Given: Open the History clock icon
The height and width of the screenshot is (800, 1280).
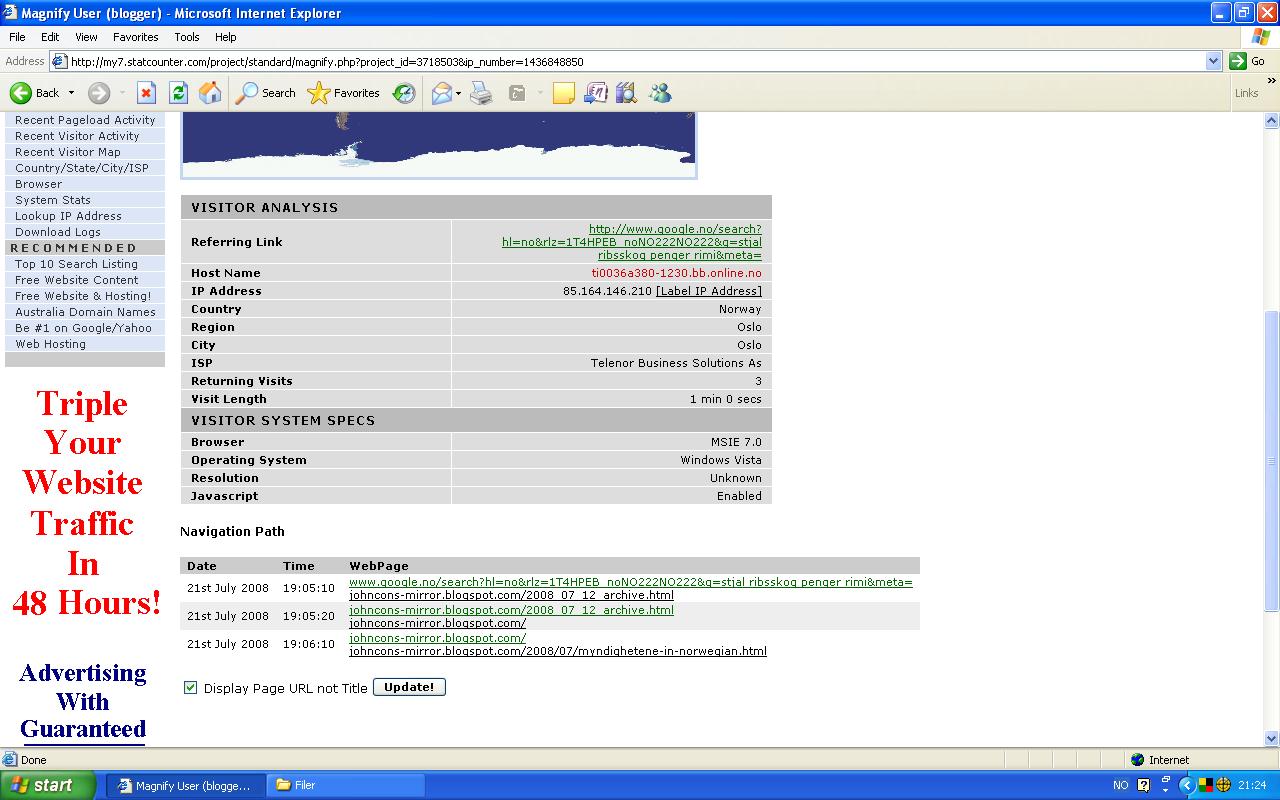Looking at the screenshot, I should [x=404, y=93].
